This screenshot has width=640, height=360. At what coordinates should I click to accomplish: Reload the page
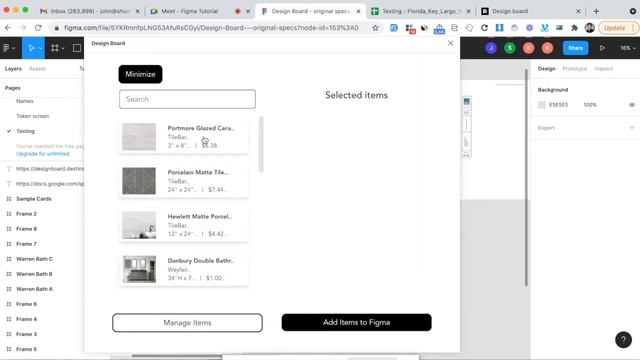coord(38,28)
